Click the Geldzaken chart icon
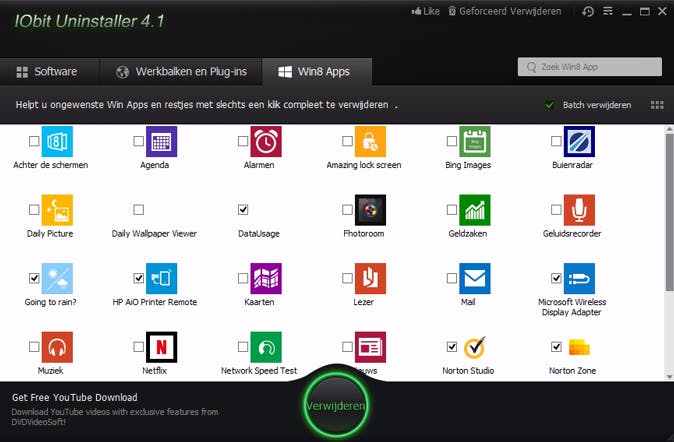The height and width of the screenshot is (442, 674). [x=475, y=210]
